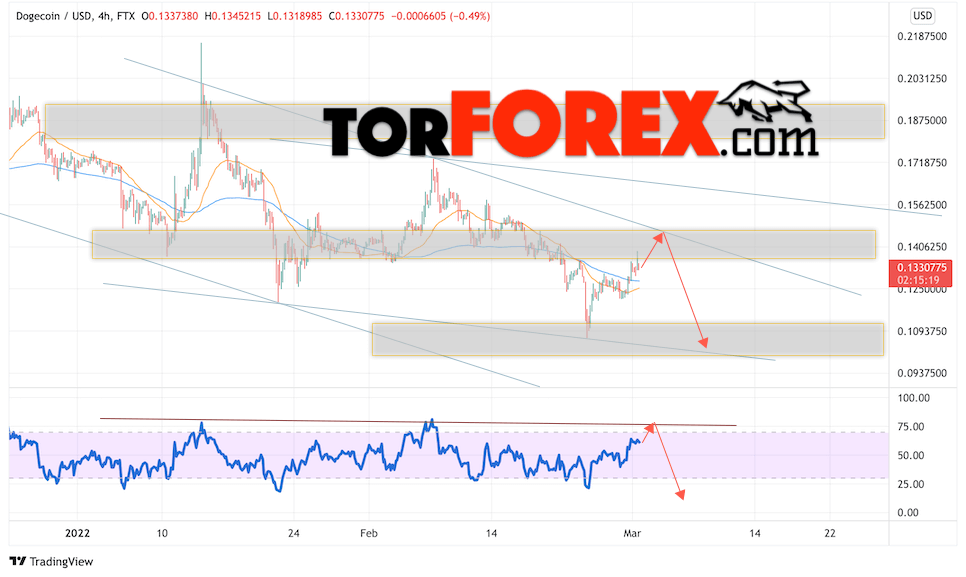Image resolution: width=966 pixels, height=577 pixels.
Task: Click the RSI 100.00 axis label
Action: tap(914, 398)
